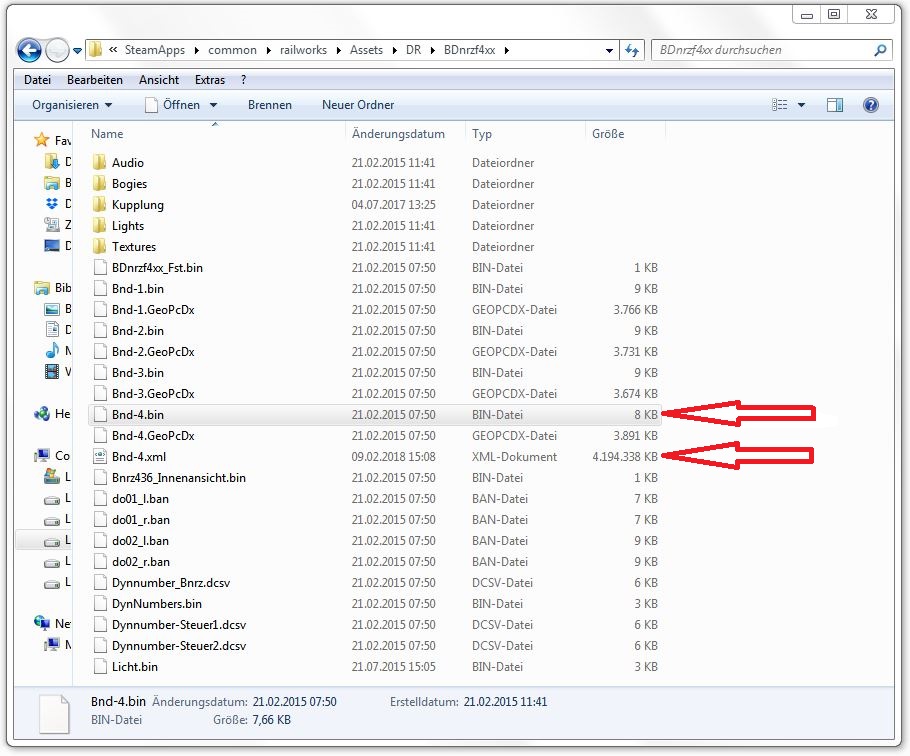Sort by Größe column header
The width and height of the screenshot is (910, 756).
point(608,134)
